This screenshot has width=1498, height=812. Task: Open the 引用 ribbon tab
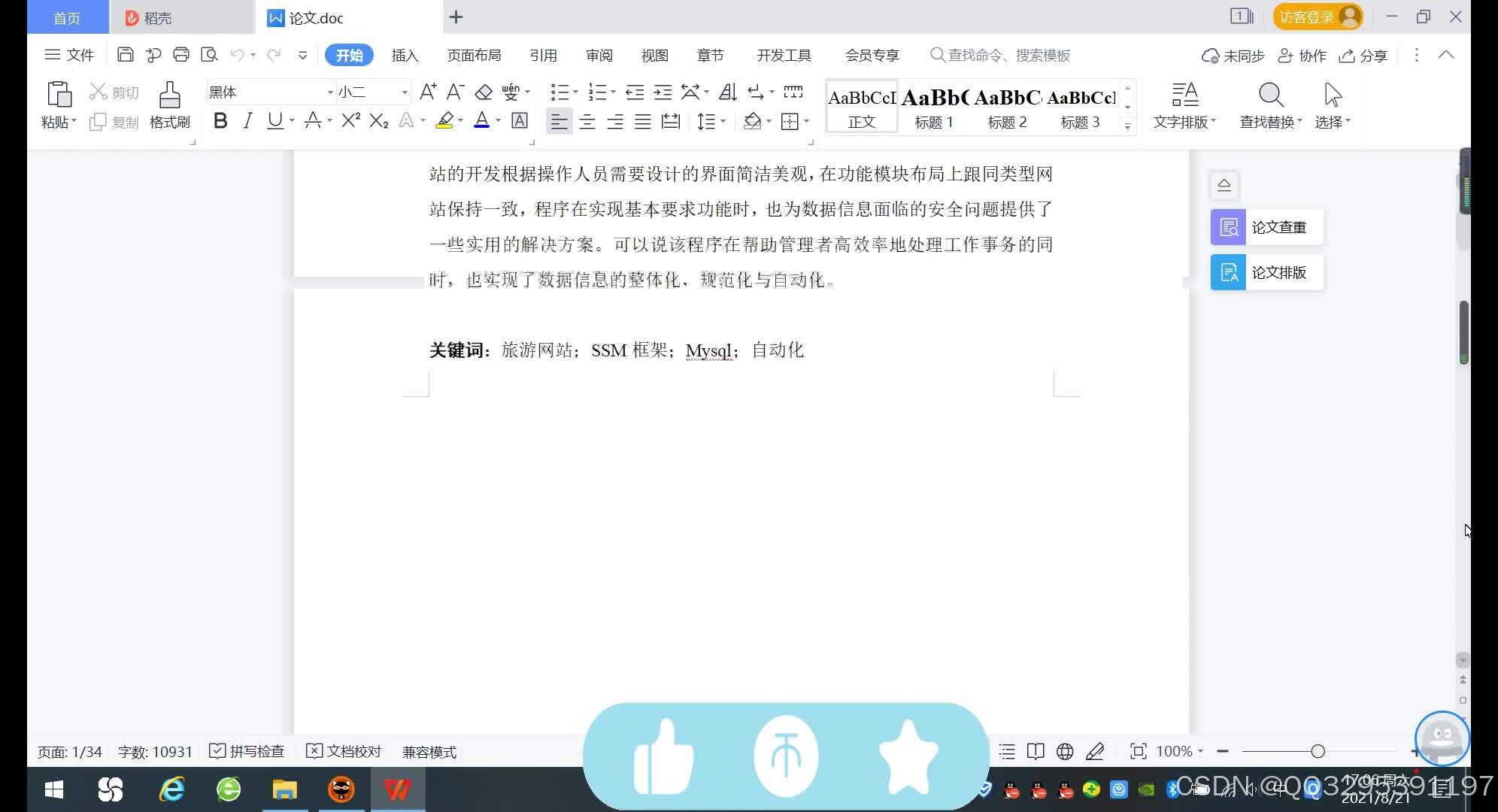click(x=543, y=56)
